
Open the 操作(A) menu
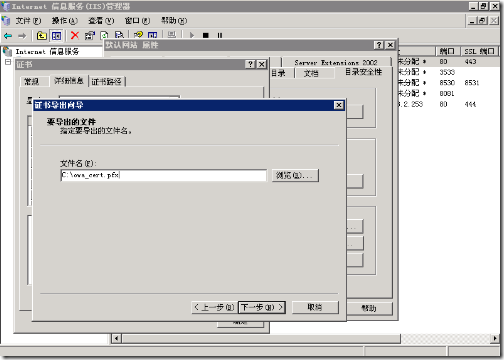pyautogui.click(x=64, y=21)
